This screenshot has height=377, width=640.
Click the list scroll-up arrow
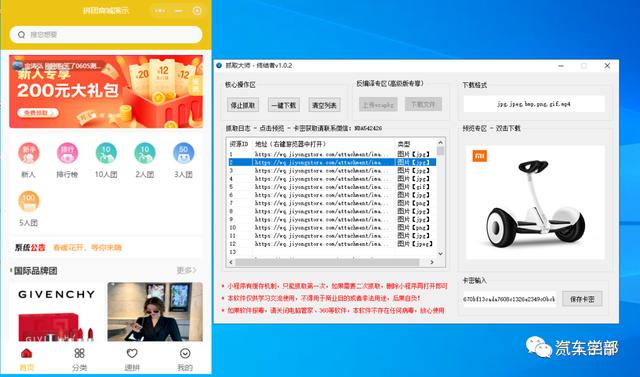point(440,142)
